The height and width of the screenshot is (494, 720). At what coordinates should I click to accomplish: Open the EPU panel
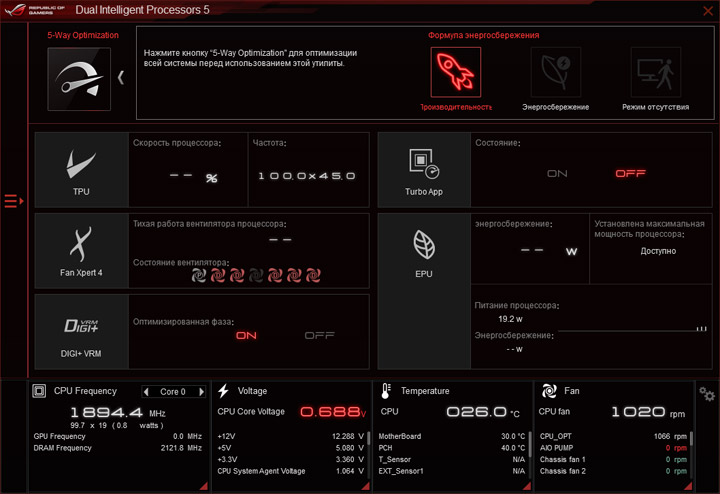pyautogui.click(x=424, y=291)
